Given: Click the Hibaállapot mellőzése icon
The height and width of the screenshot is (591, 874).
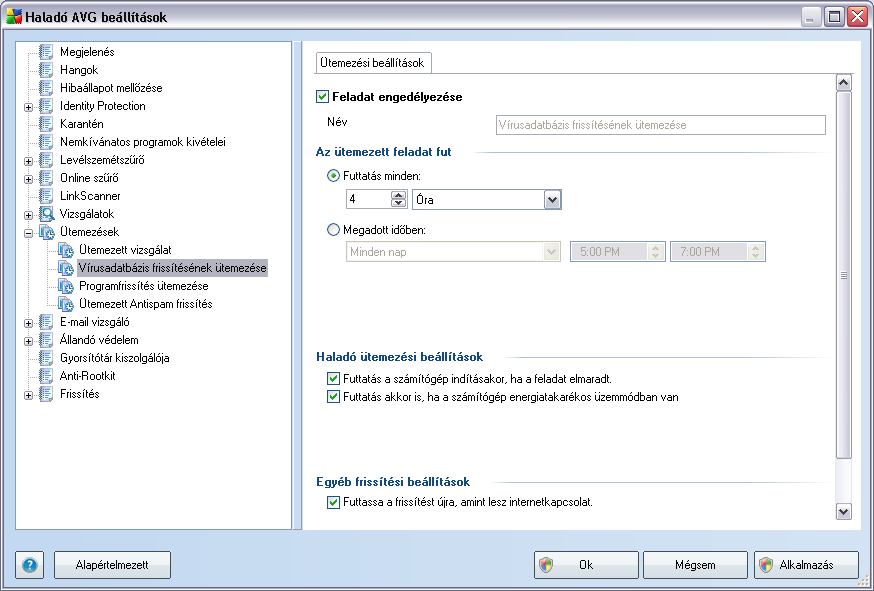Looking at the screenshot, I should [46, 88].
